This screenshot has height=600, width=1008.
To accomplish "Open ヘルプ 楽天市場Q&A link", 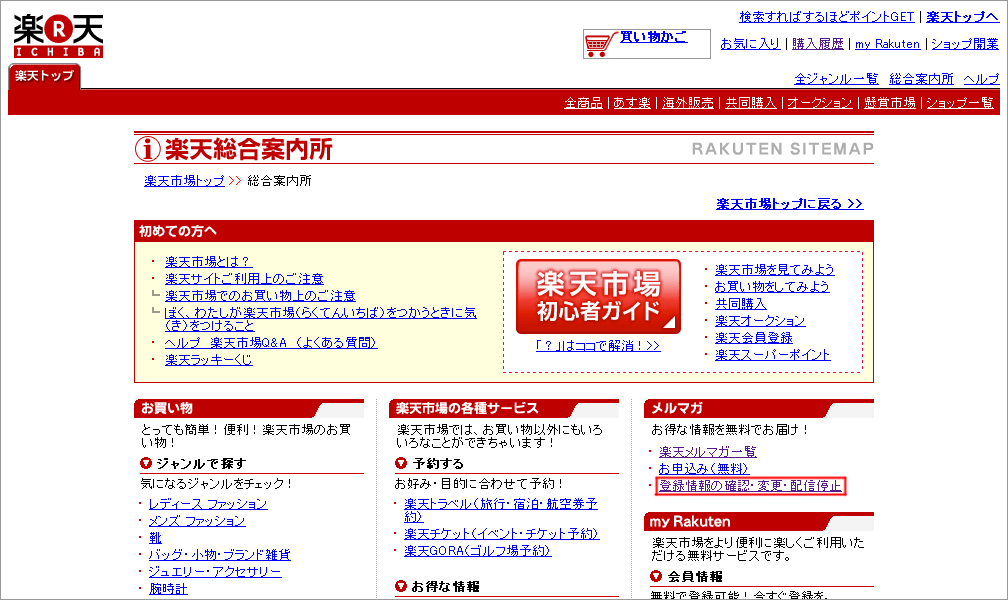I will point(271,343).
